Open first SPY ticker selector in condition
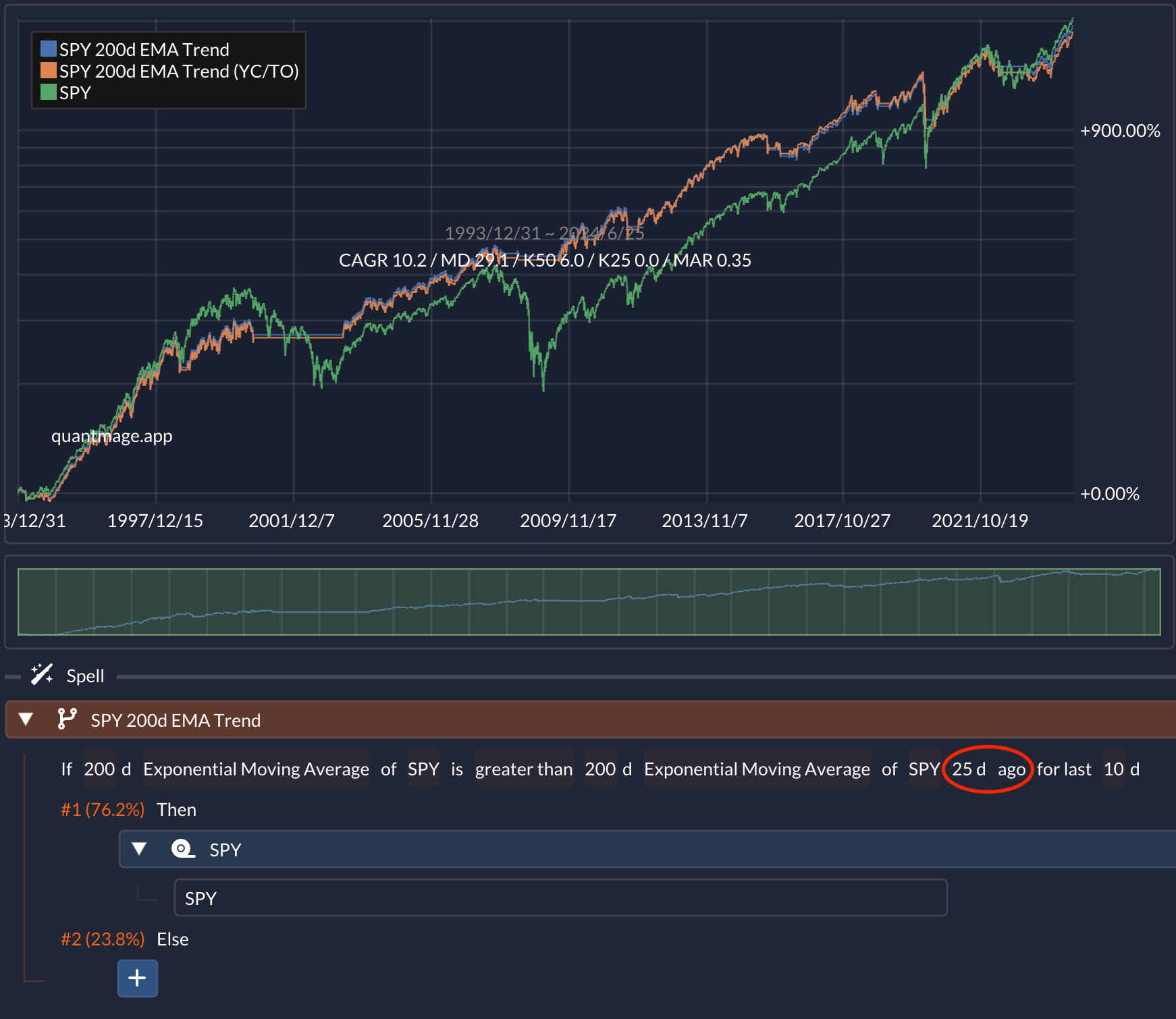The width and height of the screenshot is (1176, 1019). 423,769
